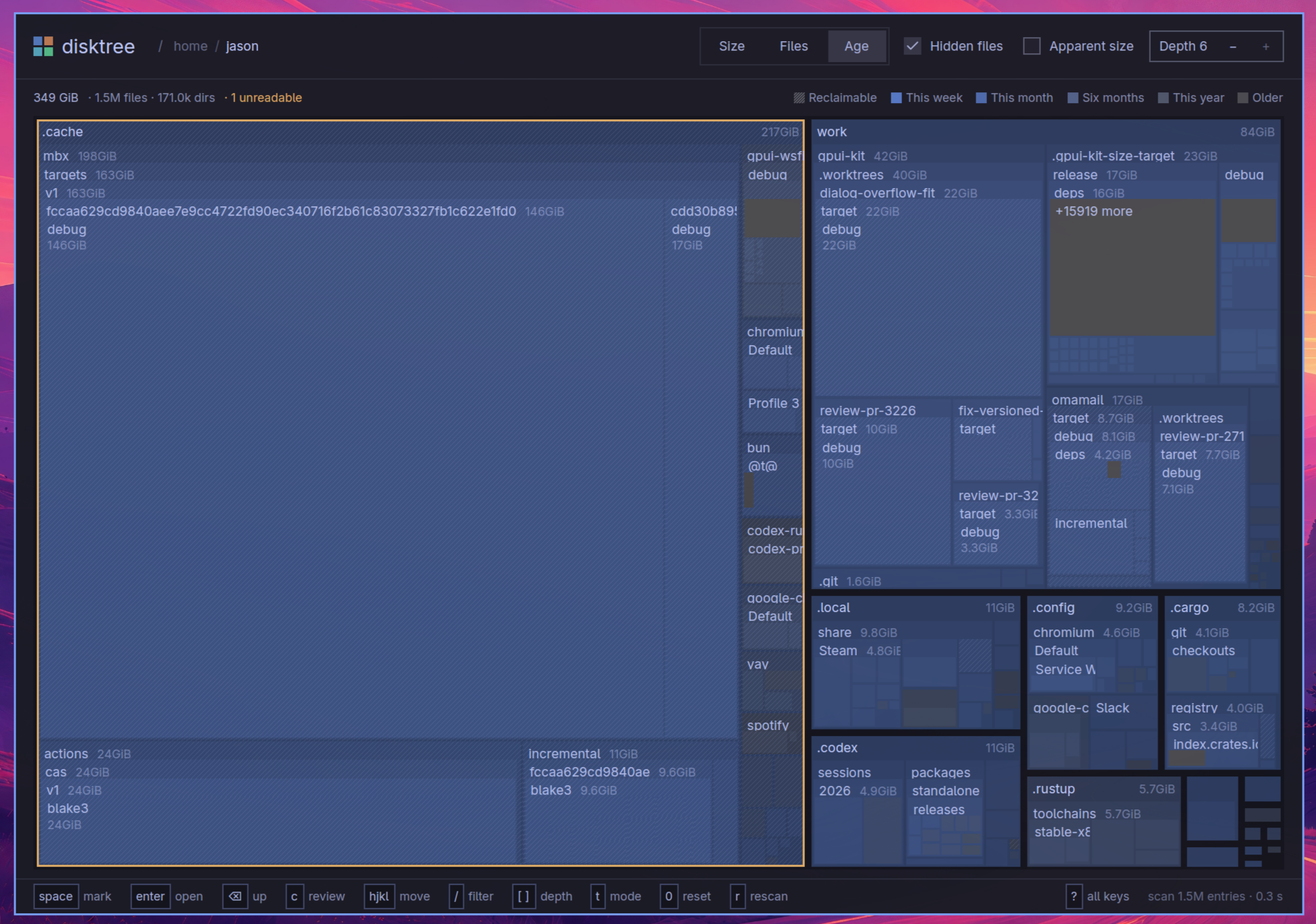Click the space mark key hint
This screenshot has height=924, width=1316.
[72, 896]
